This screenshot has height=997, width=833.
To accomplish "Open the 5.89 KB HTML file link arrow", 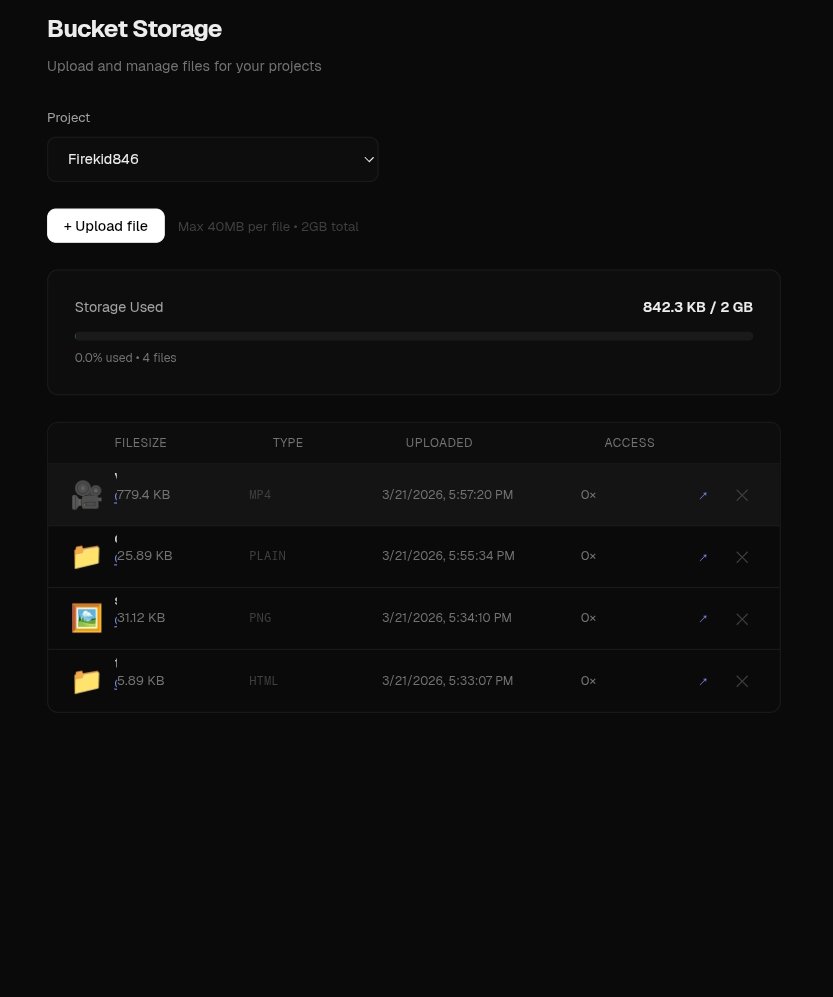I will [703, 681].
